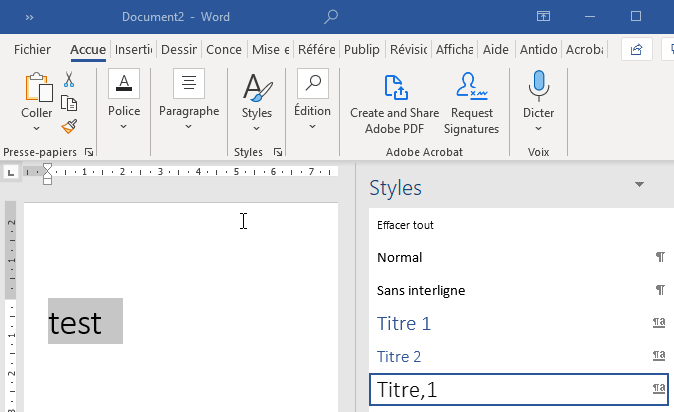This screenshot has width=674, height=412.
Task: Click the share icon at ribbon right
Action: pyautogui.click(x=637, y=49)
